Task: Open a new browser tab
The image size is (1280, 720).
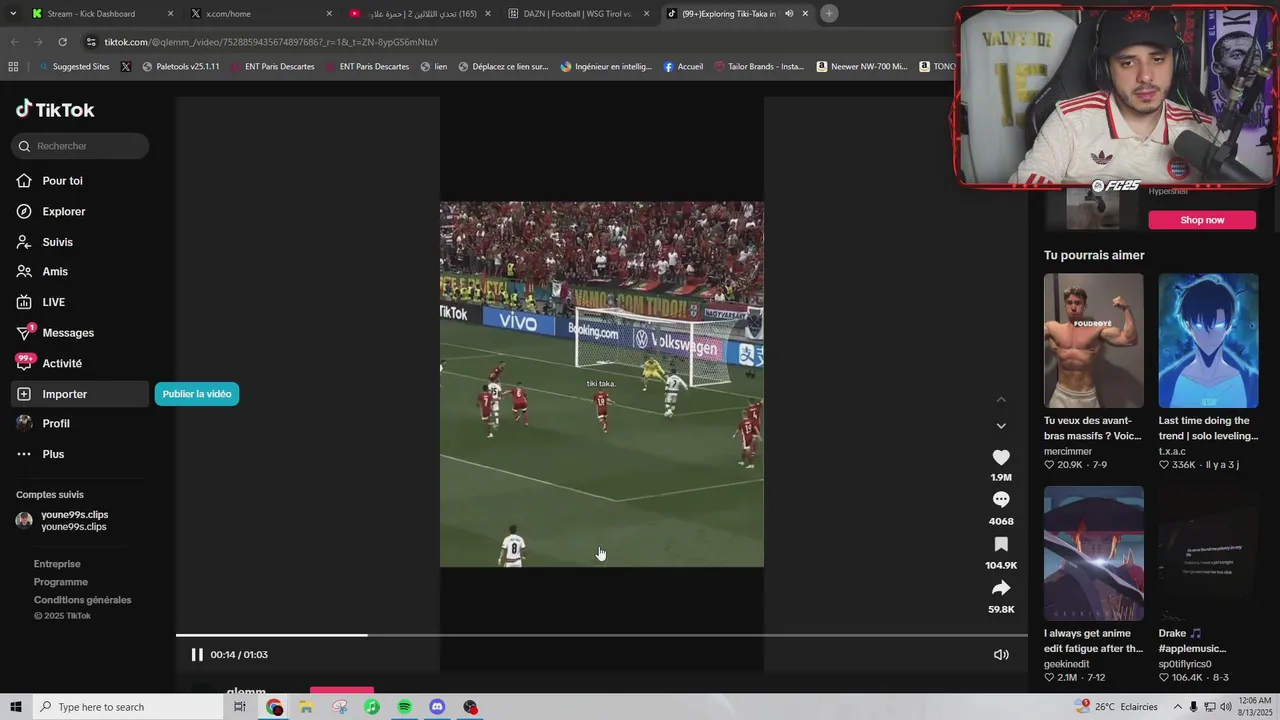Action: [829, 14]
